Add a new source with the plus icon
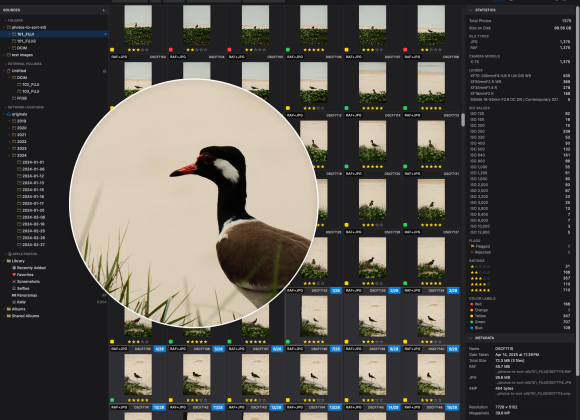 coord(104,10)
